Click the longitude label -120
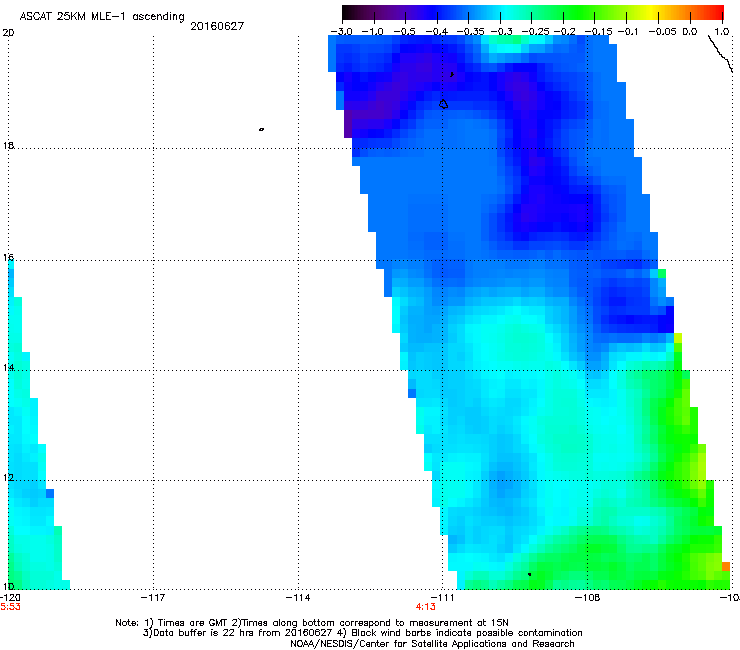This screenshot has height=650, width=740. pos(10,598)
